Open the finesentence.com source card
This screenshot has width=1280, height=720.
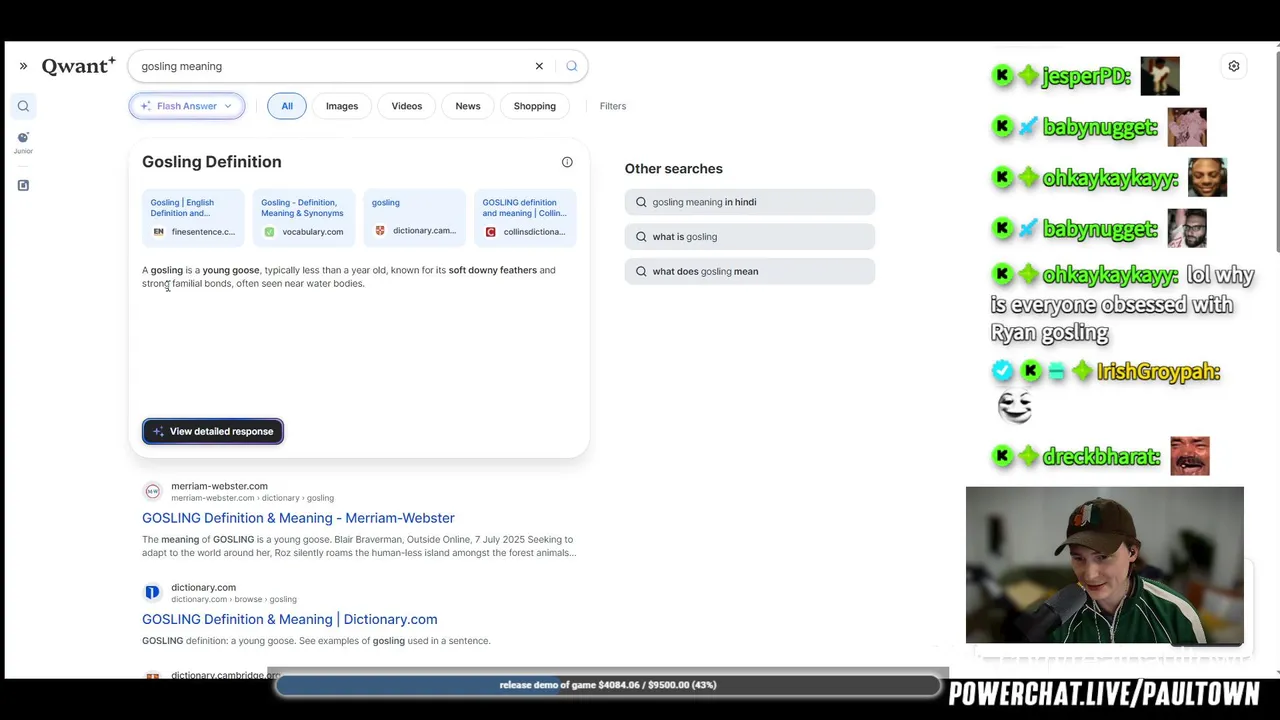[193, 217]
